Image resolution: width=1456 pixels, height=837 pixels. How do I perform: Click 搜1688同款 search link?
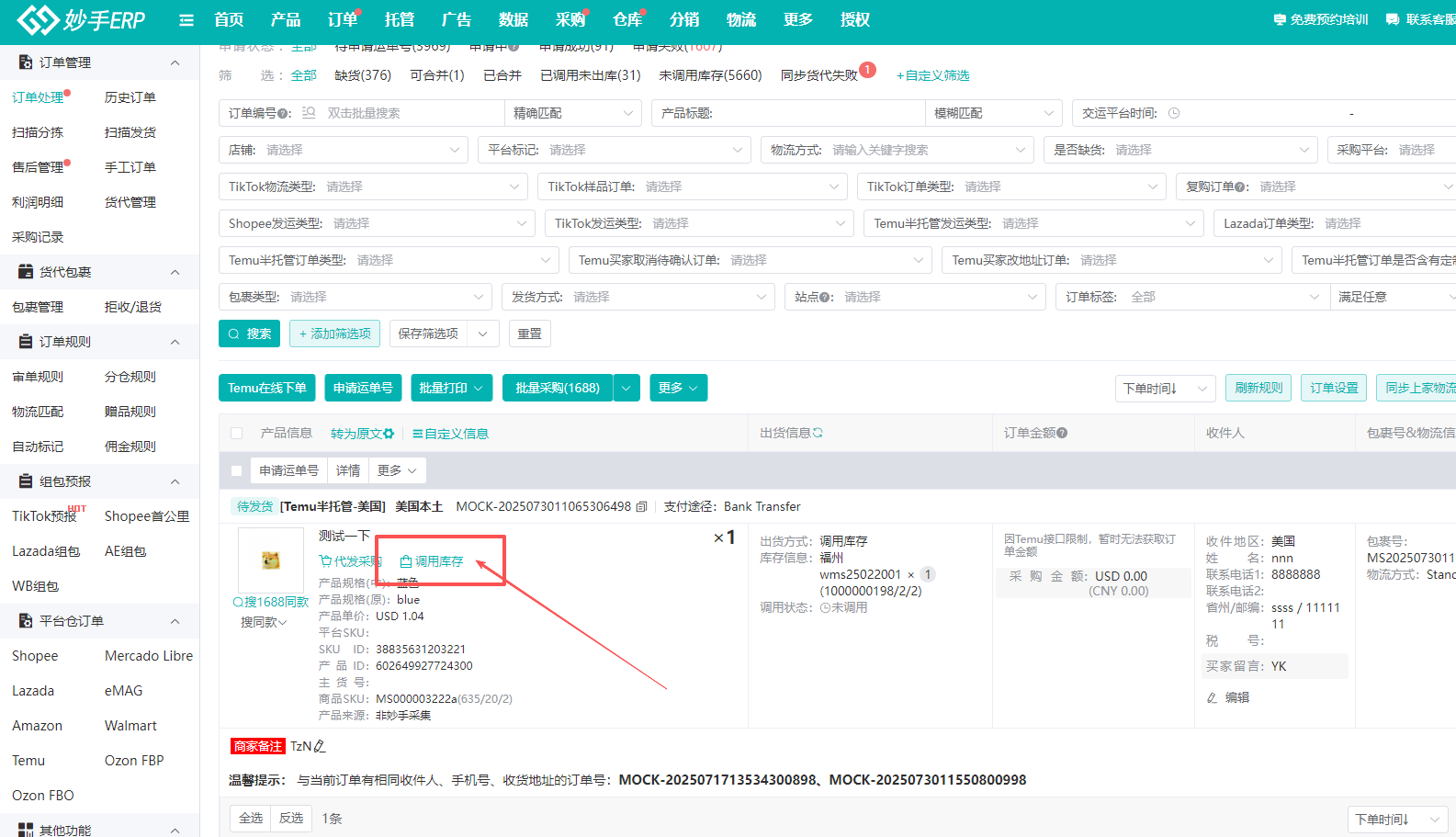(271, 602)
